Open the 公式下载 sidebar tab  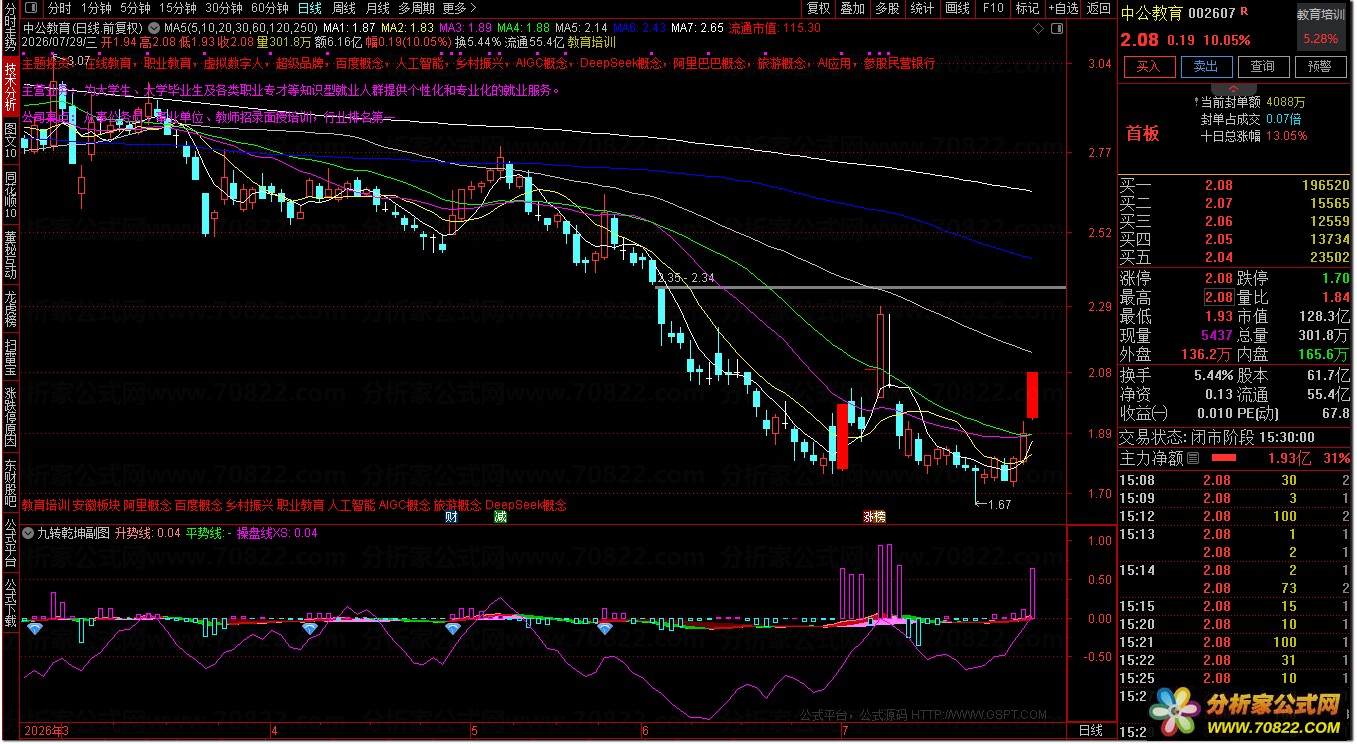10,600
